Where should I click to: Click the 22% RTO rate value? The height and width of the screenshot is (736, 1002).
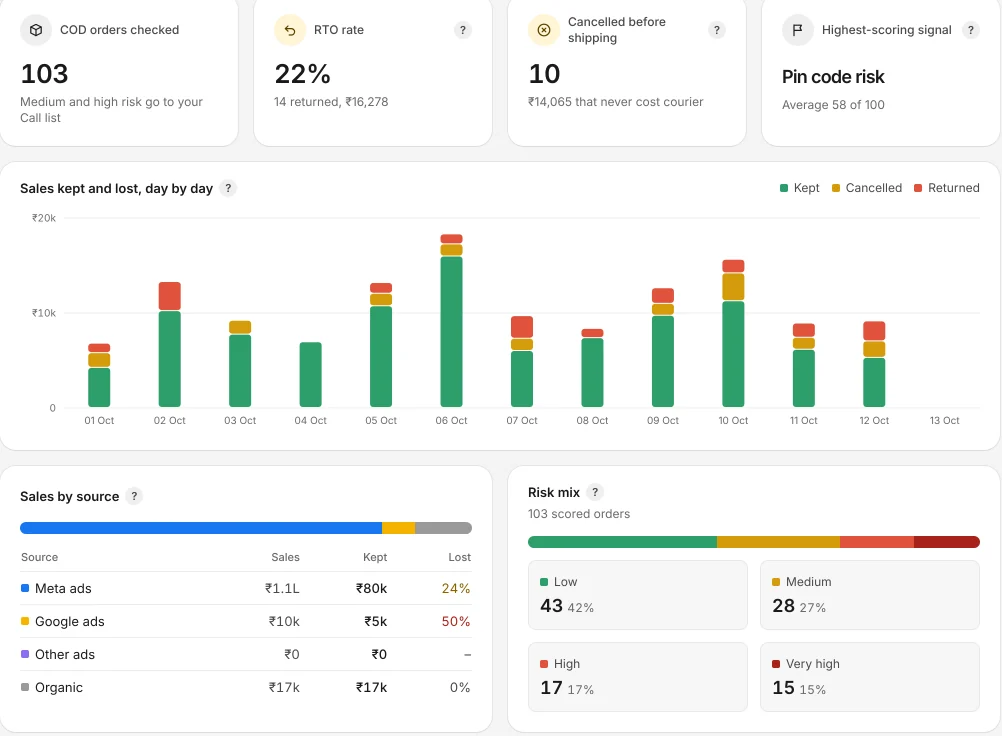click(302, 74)
